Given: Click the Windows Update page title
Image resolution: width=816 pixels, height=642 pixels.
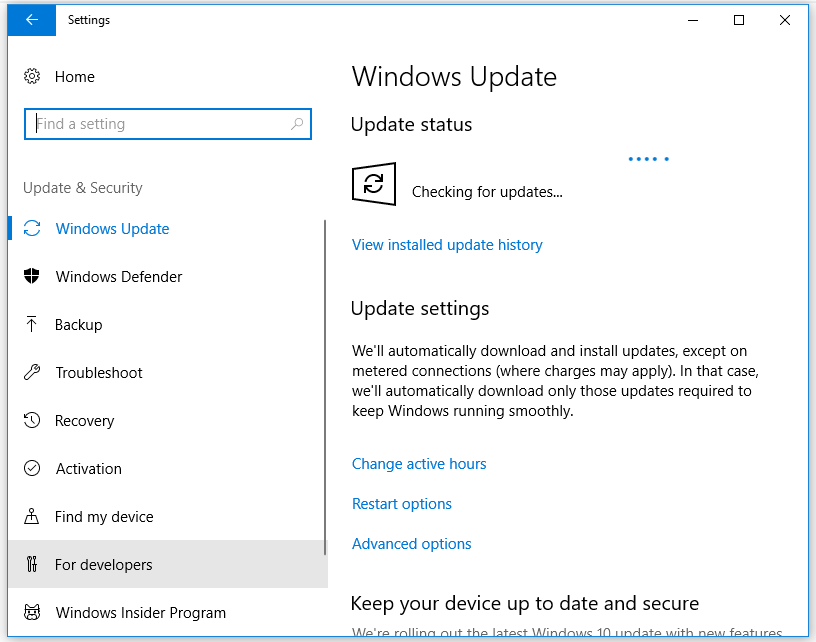Looking at the screenshot, I should click(x=454, y=77).
